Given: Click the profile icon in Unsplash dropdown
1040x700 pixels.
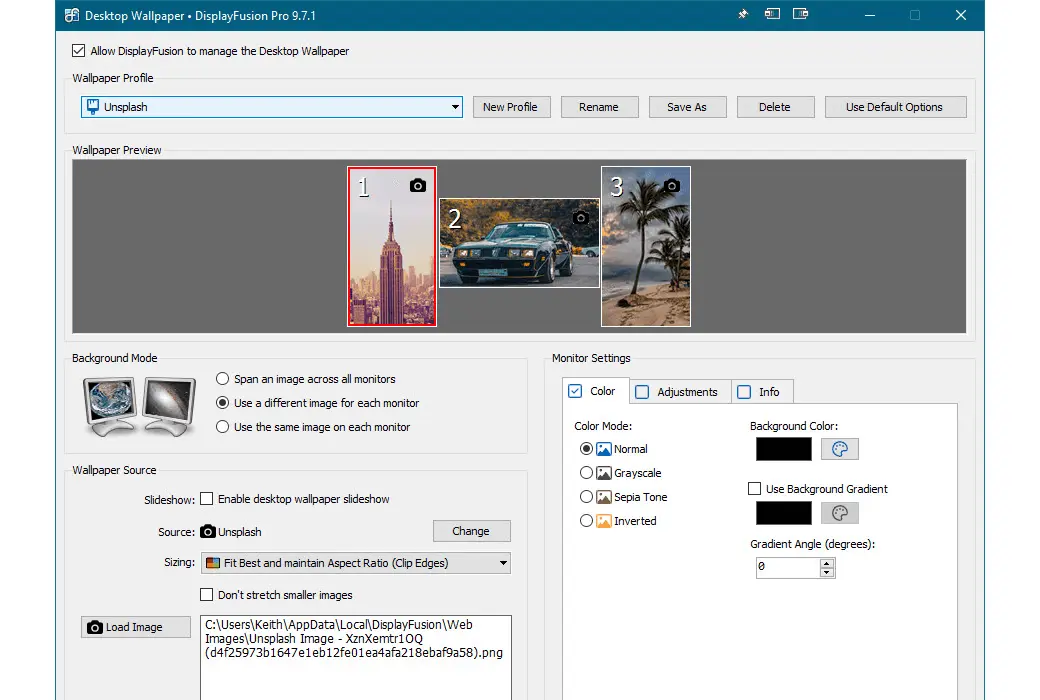Looking at the screenshot, I should coord(93,106).
